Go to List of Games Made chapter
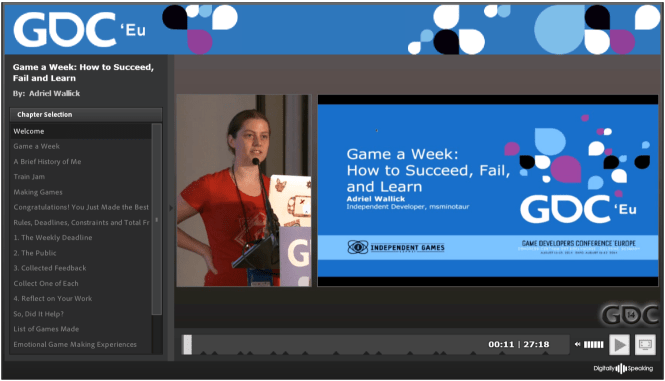Image resolution: width=665 pixels, height=381 pixels. pos(81,329)
